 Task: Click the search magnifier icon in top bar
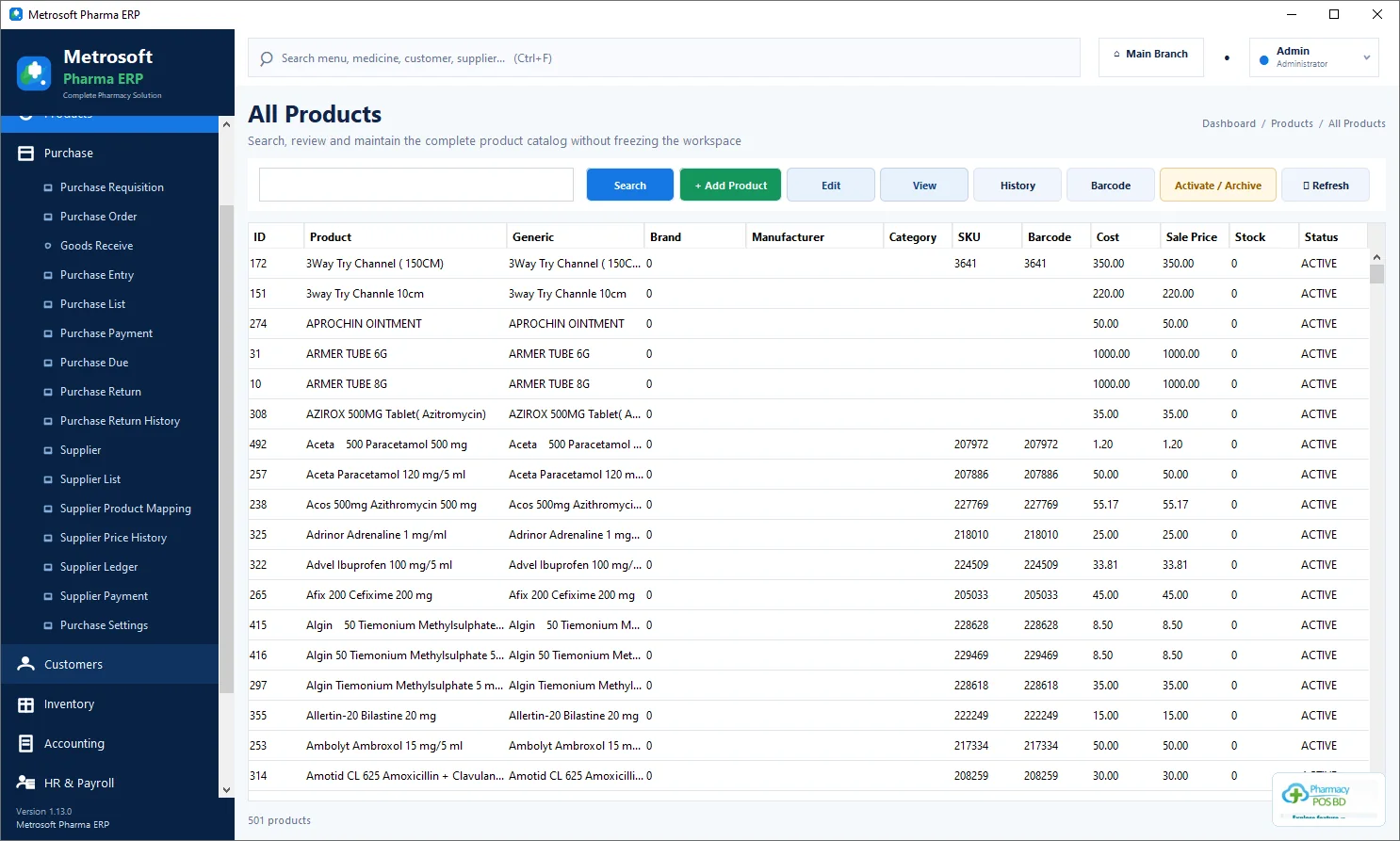[267, 58]
